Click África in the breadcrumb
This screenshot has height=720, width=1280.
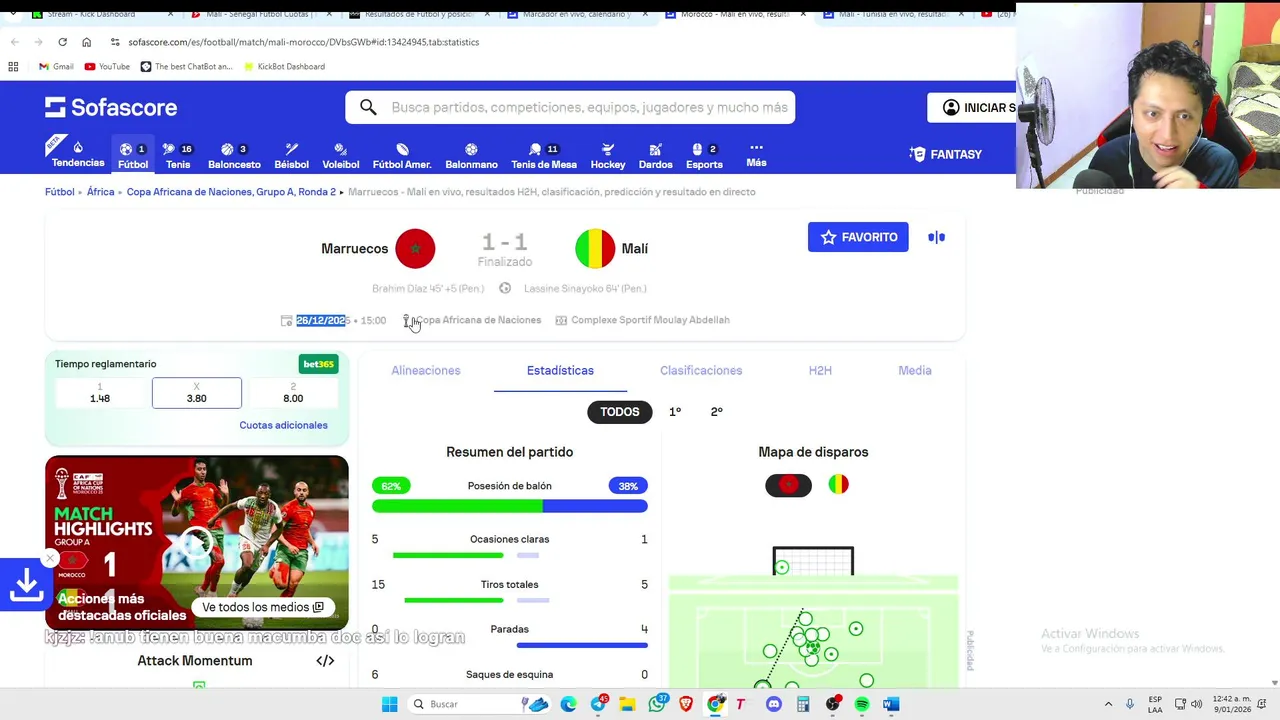100,191
